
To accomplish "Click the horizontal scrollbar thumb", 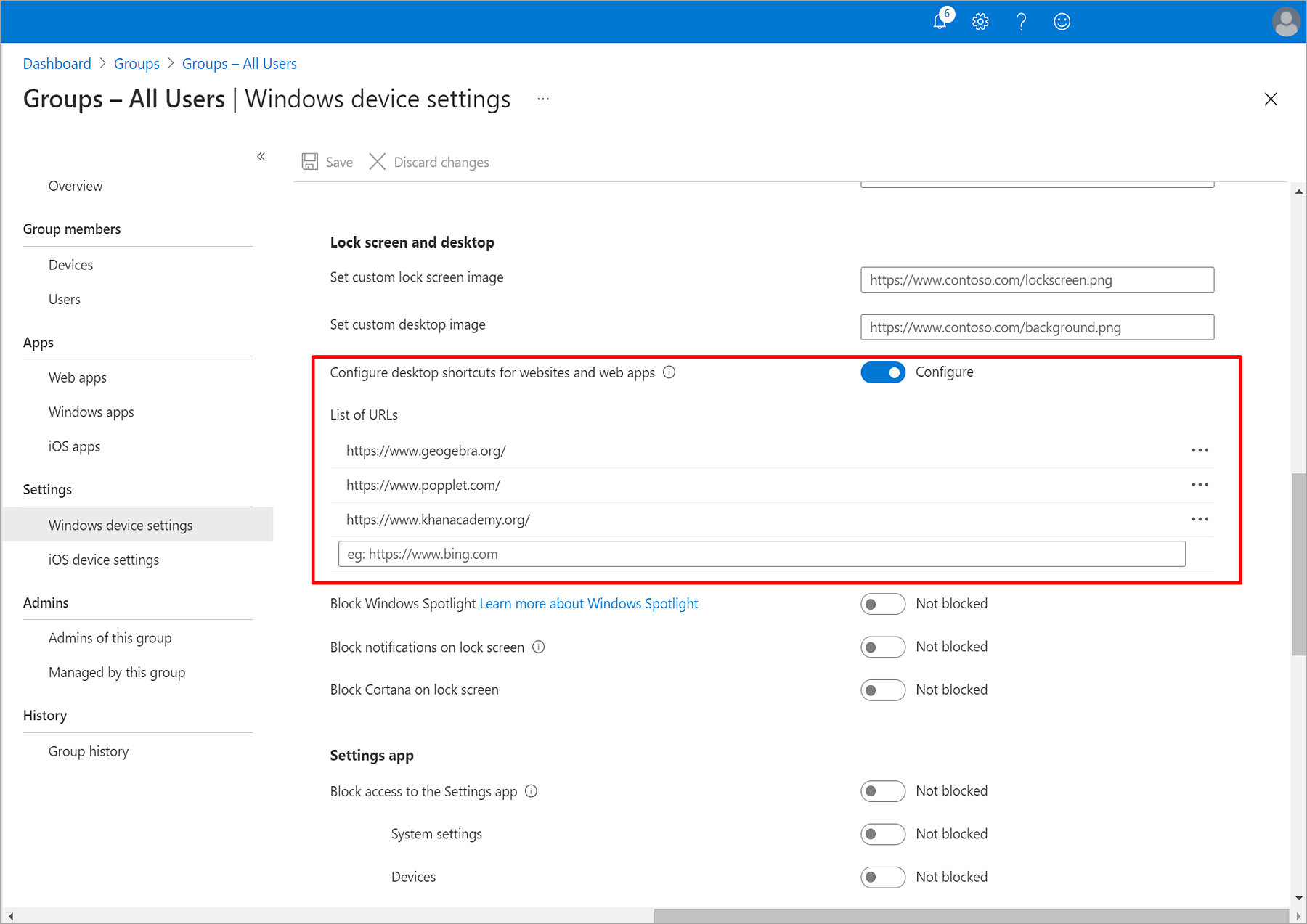I will tap(972, 916).
